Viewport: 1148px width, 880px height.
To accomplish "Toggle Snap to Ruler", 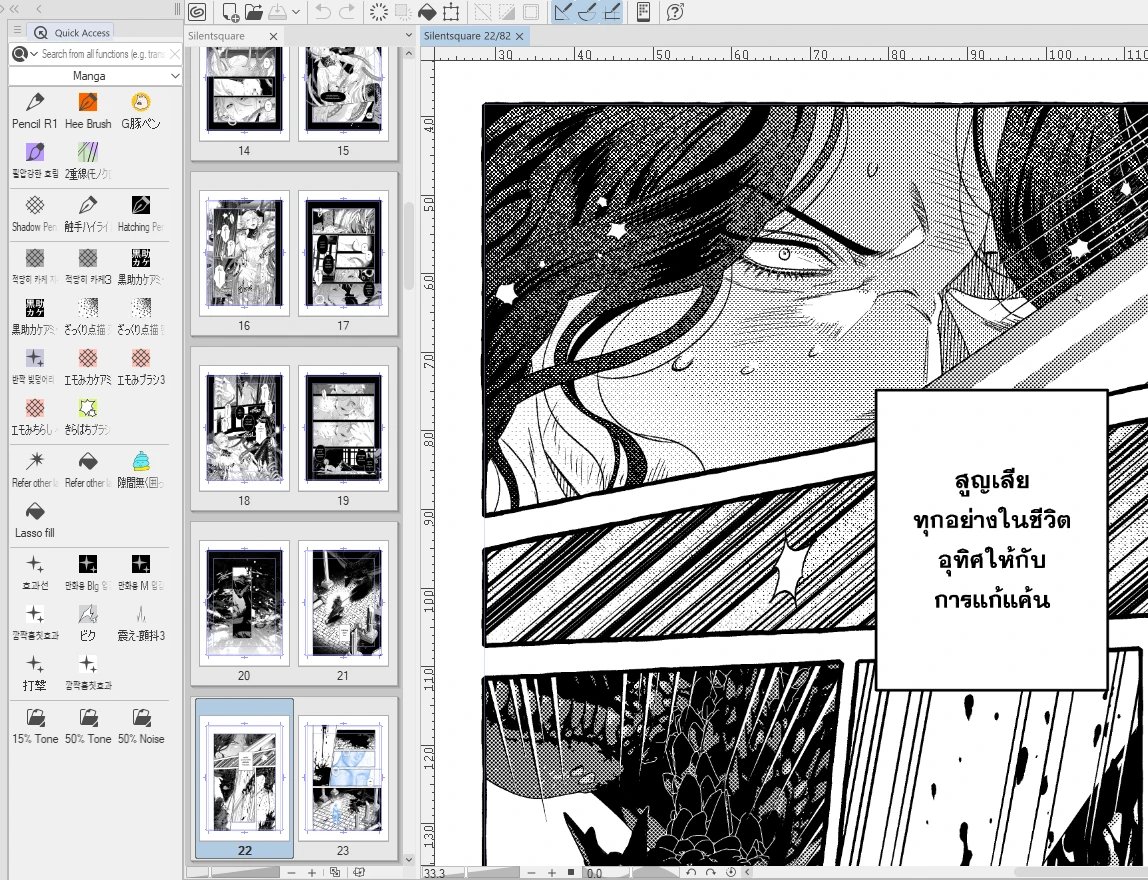I will [562, 12].
